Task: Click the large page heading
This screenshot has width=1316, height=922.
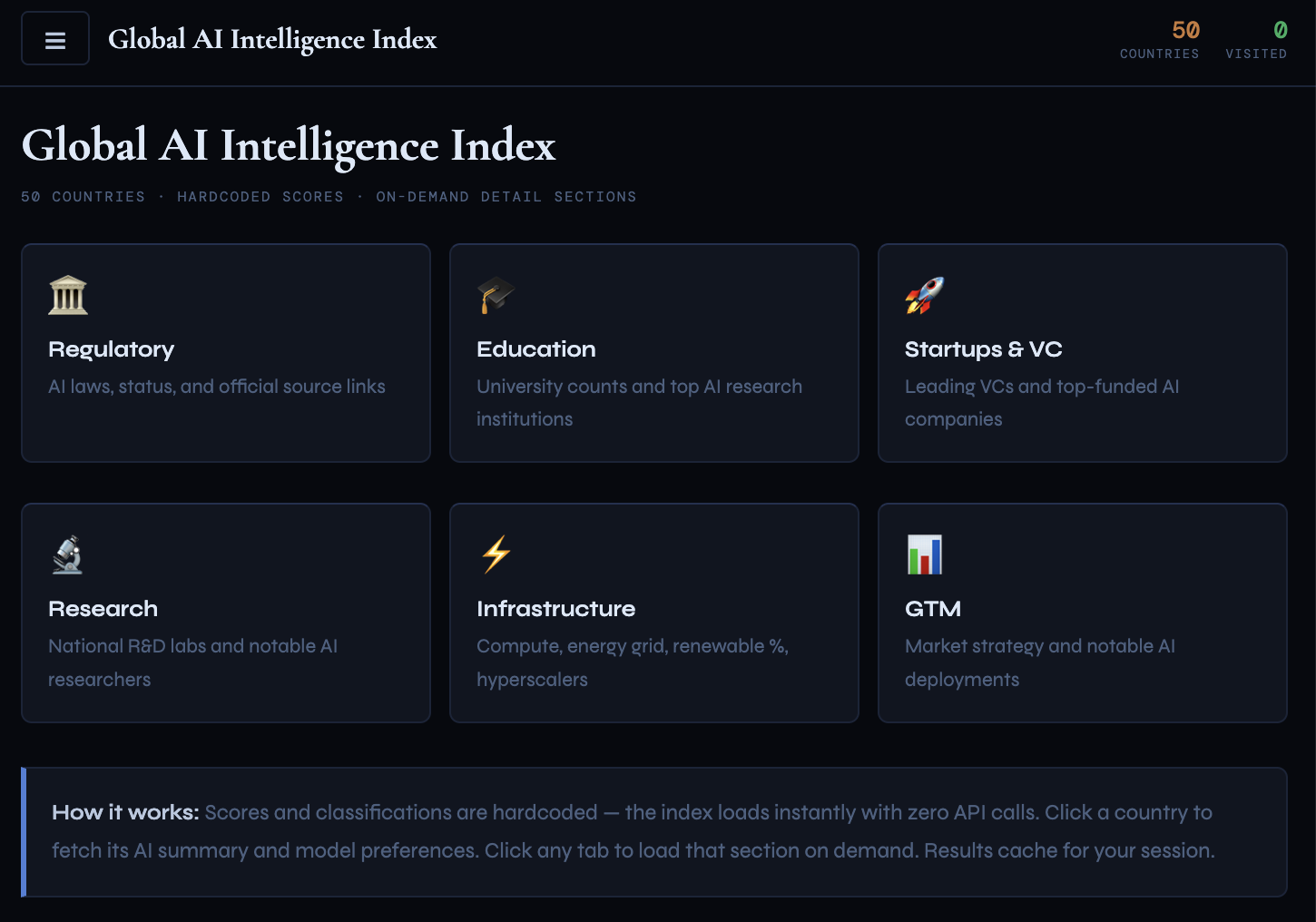Action: tap(289, 145)
